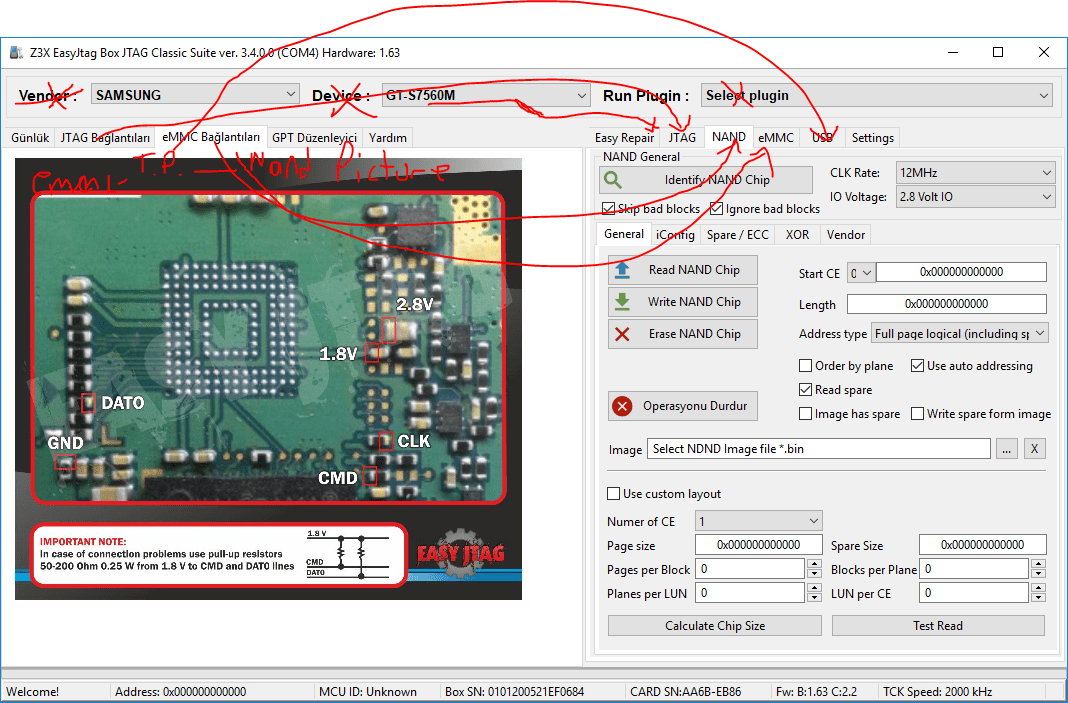Click the magnifier icon on Identify NAND Chip
The height and width of the screenshot is (703, 1068).
[613, 180]
